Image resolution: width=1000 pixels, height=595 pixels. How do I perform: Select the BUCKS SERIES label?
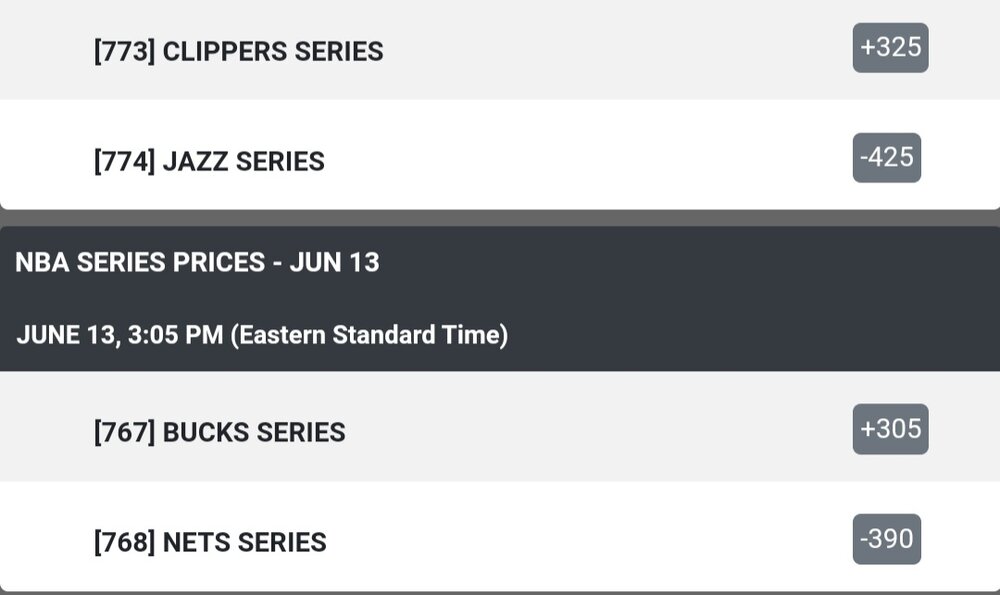pyautogui.click(x=254, y=432)
